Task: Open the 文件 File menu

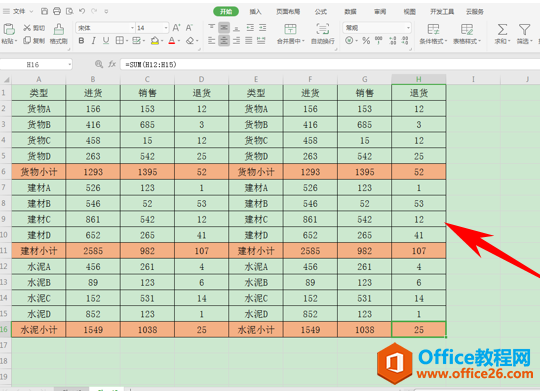Action: [x=19, y=11]
